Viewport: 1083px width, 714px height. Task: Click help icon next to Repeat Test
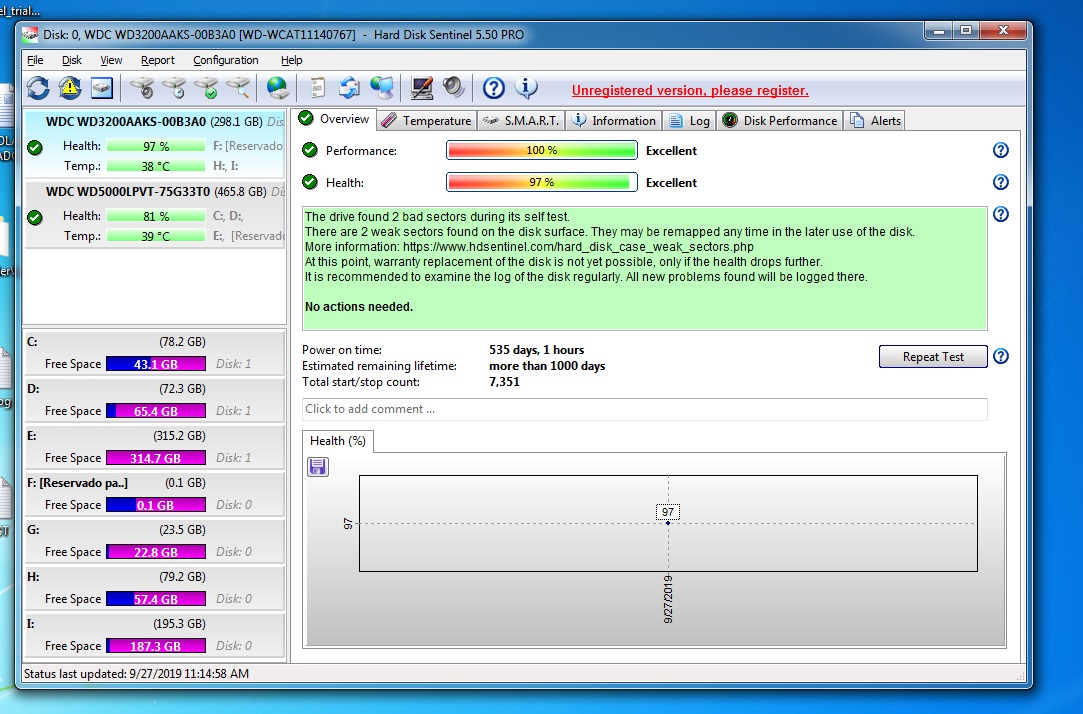click(x=1001, y=356)
